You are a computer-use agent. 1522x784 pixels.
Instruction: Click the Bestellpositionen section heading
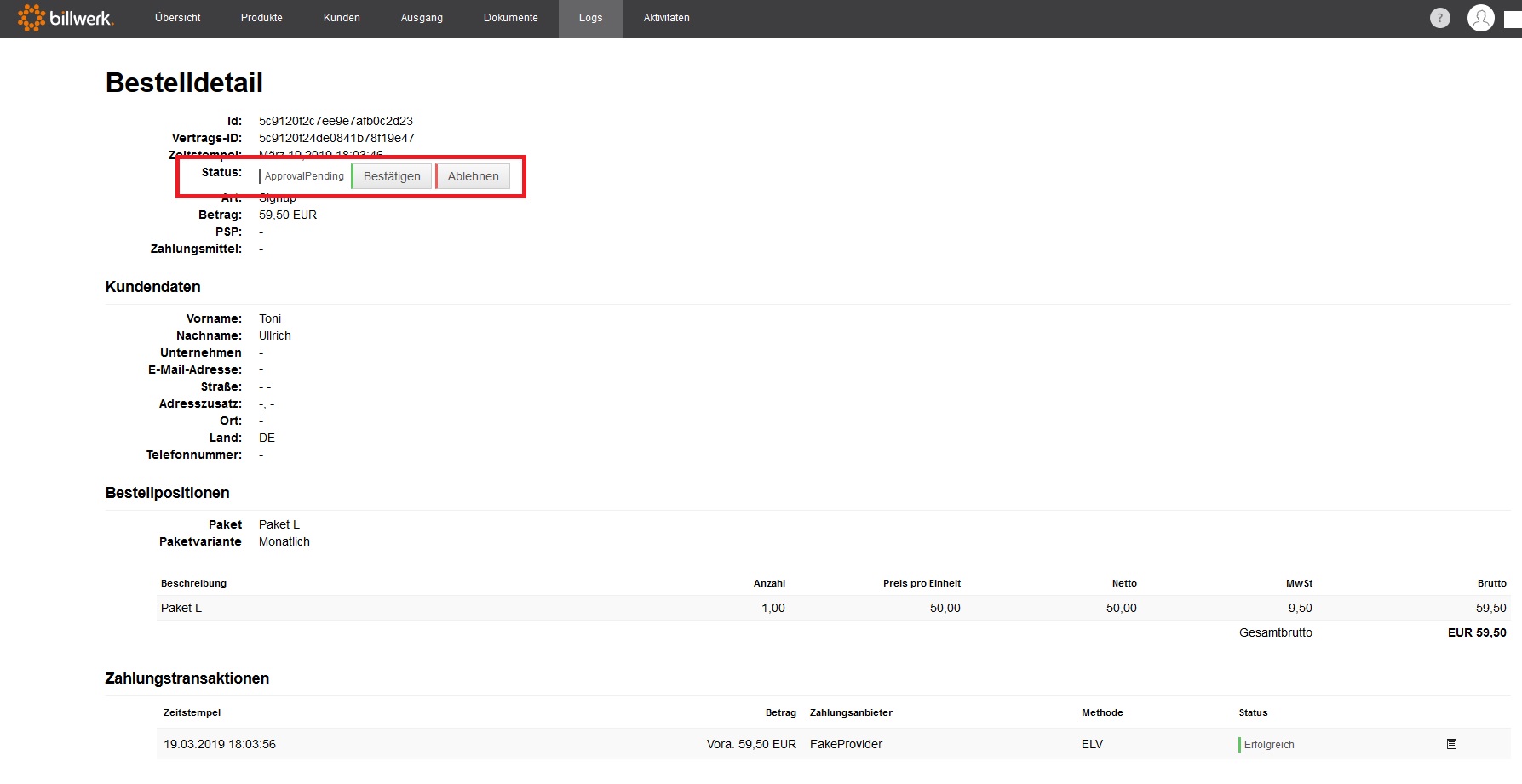168,493
